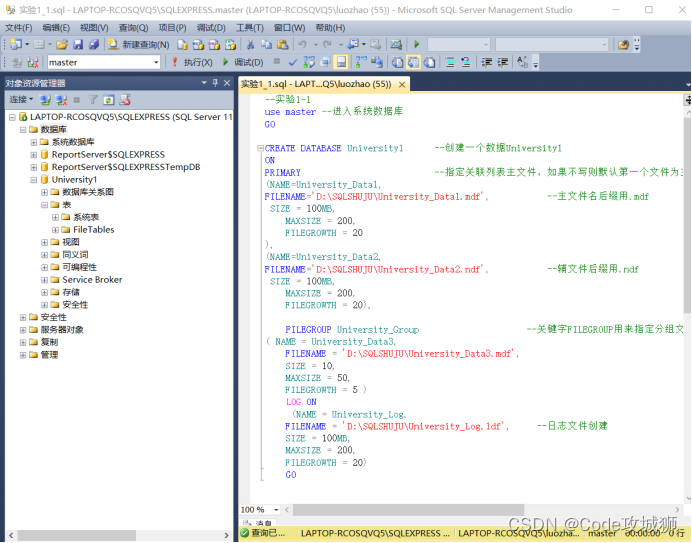Close the 实验1_1.sql tab
Image resolution: width=692 pixels, height=543 pixels.
(x=402, y=84)
